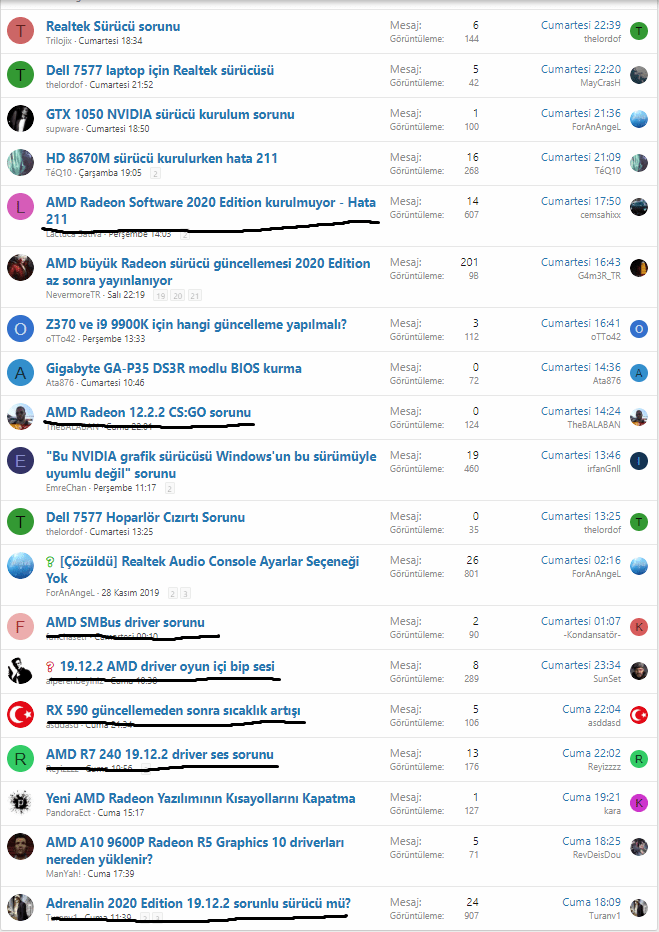Click irfanGnll's last-poster avatar on NVIDIA grafik row
Image resolution: width=659 pixels, height=932 pixels.
tap(639, 461)
